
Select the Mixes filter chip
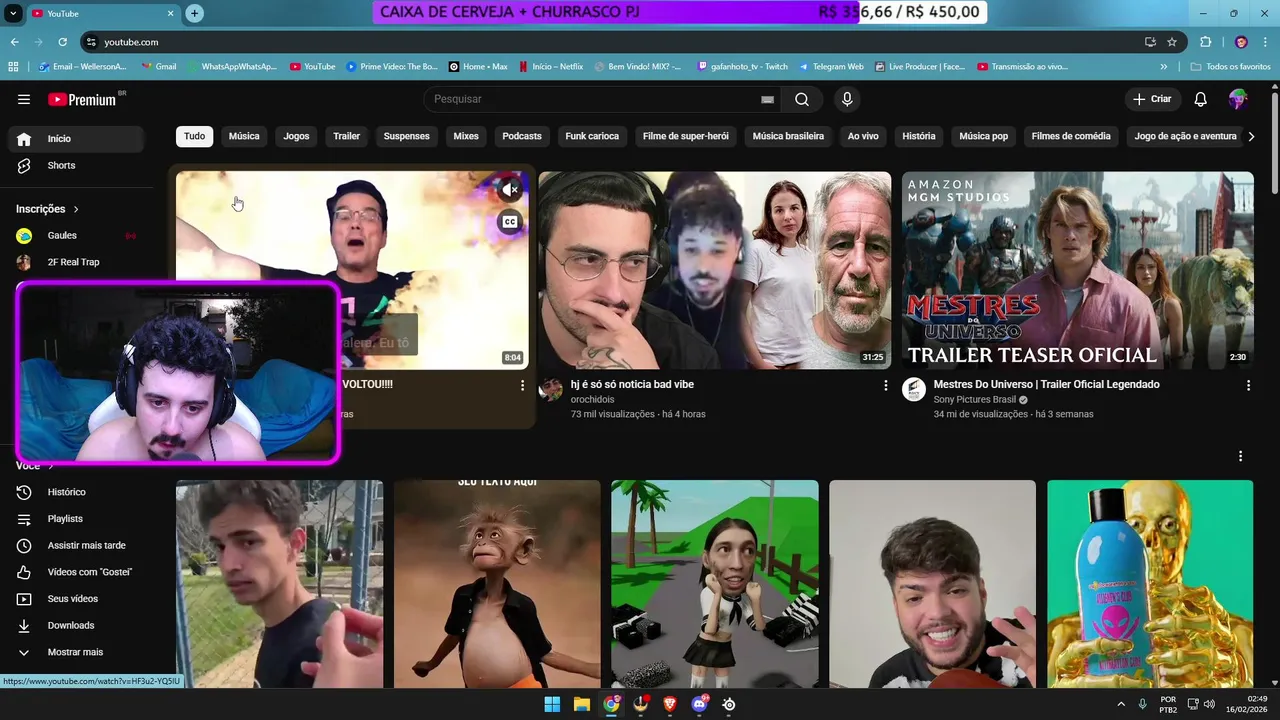coord(466,136)
